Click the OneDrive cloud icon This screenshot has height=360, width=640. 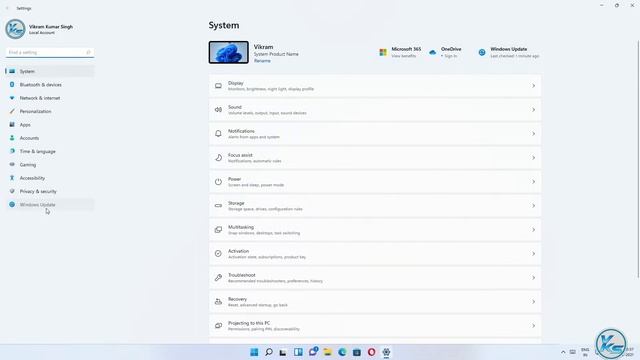(433, 52)
